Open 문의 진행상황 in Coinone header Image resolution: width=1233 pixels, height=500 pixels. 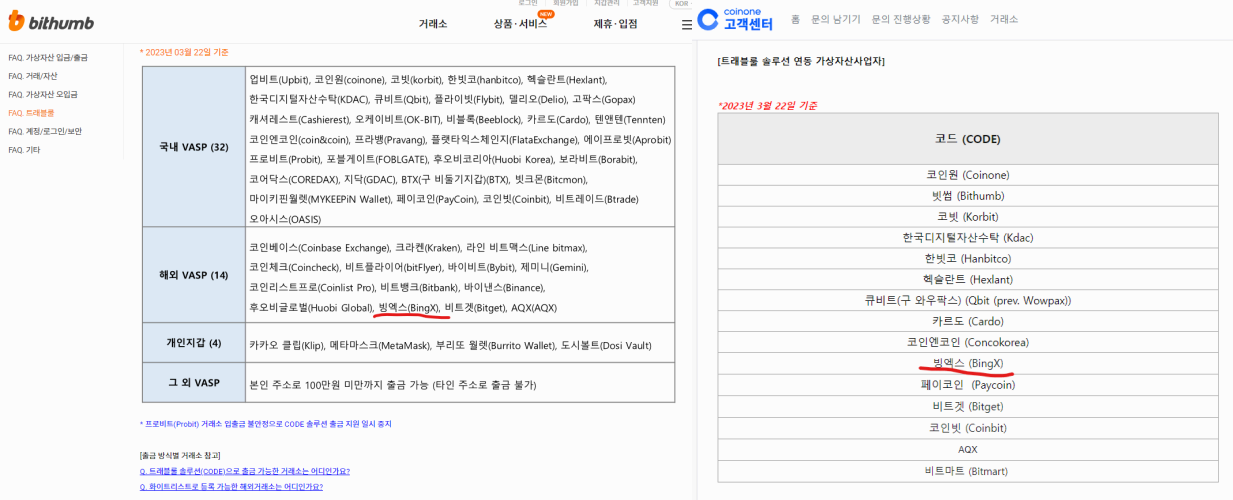click(x=901, y=19)
